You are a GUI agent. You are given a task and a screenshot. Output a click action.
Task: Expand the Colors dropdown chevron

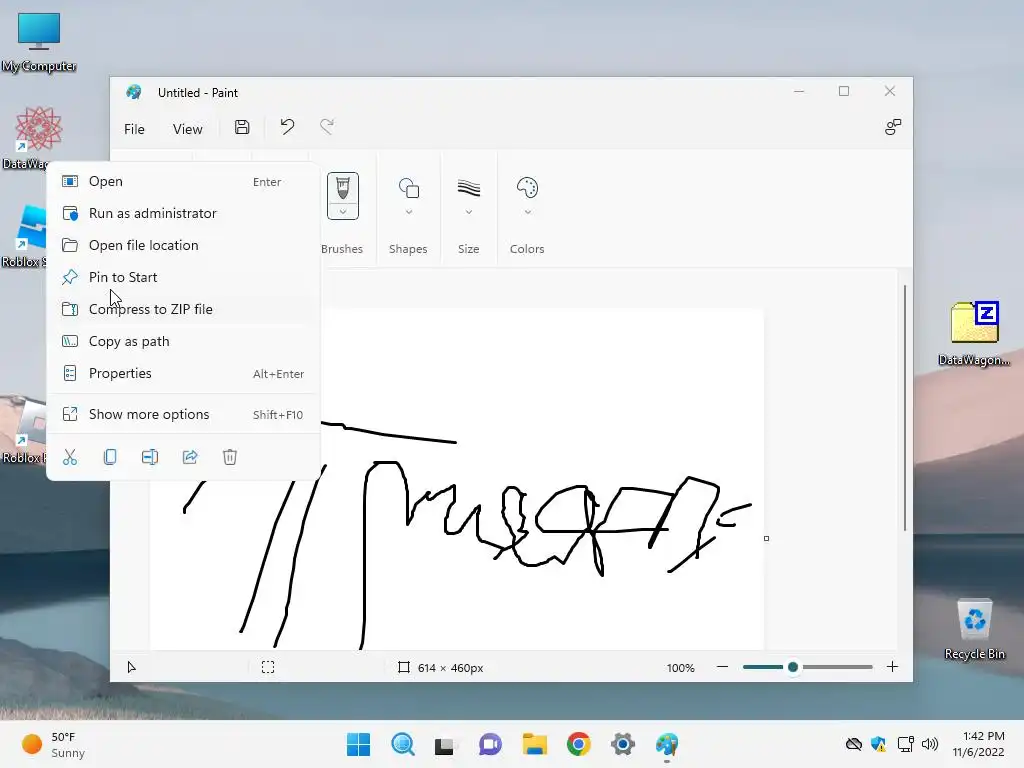point(528,212)
